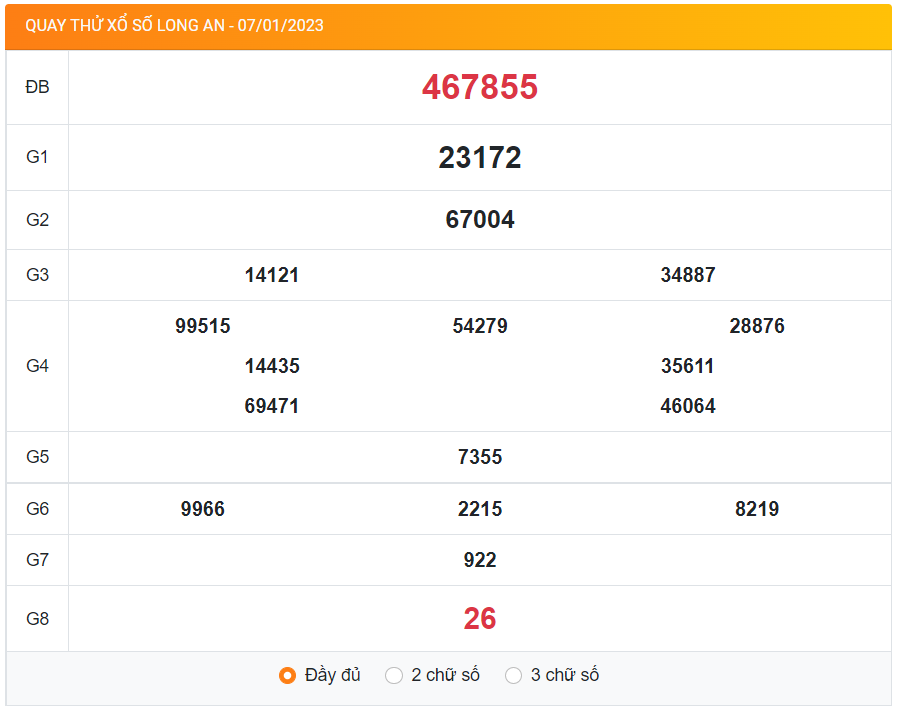Select the "Đầy đủ" radio button
899x713 pixels.
(288, 676)
